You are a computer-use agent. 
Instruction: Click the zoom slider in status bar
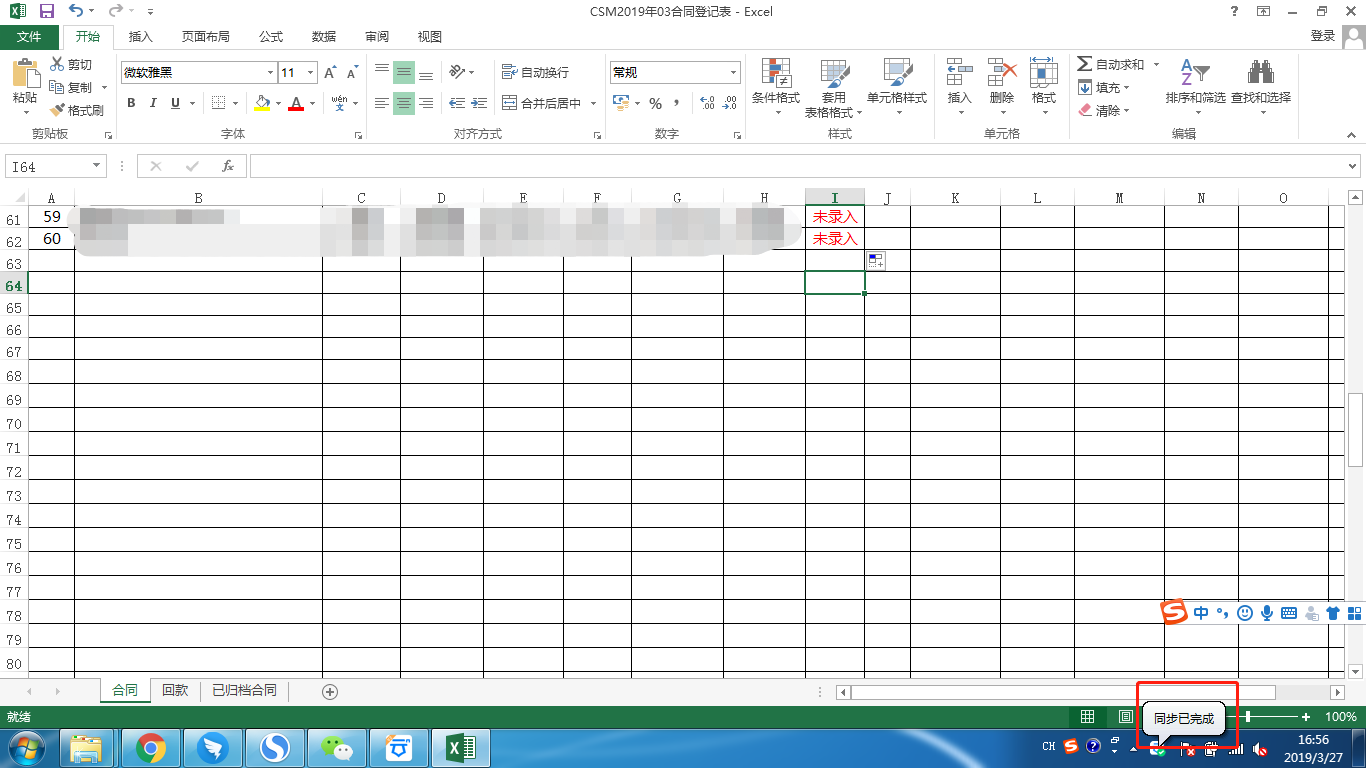pos(1247,717)
